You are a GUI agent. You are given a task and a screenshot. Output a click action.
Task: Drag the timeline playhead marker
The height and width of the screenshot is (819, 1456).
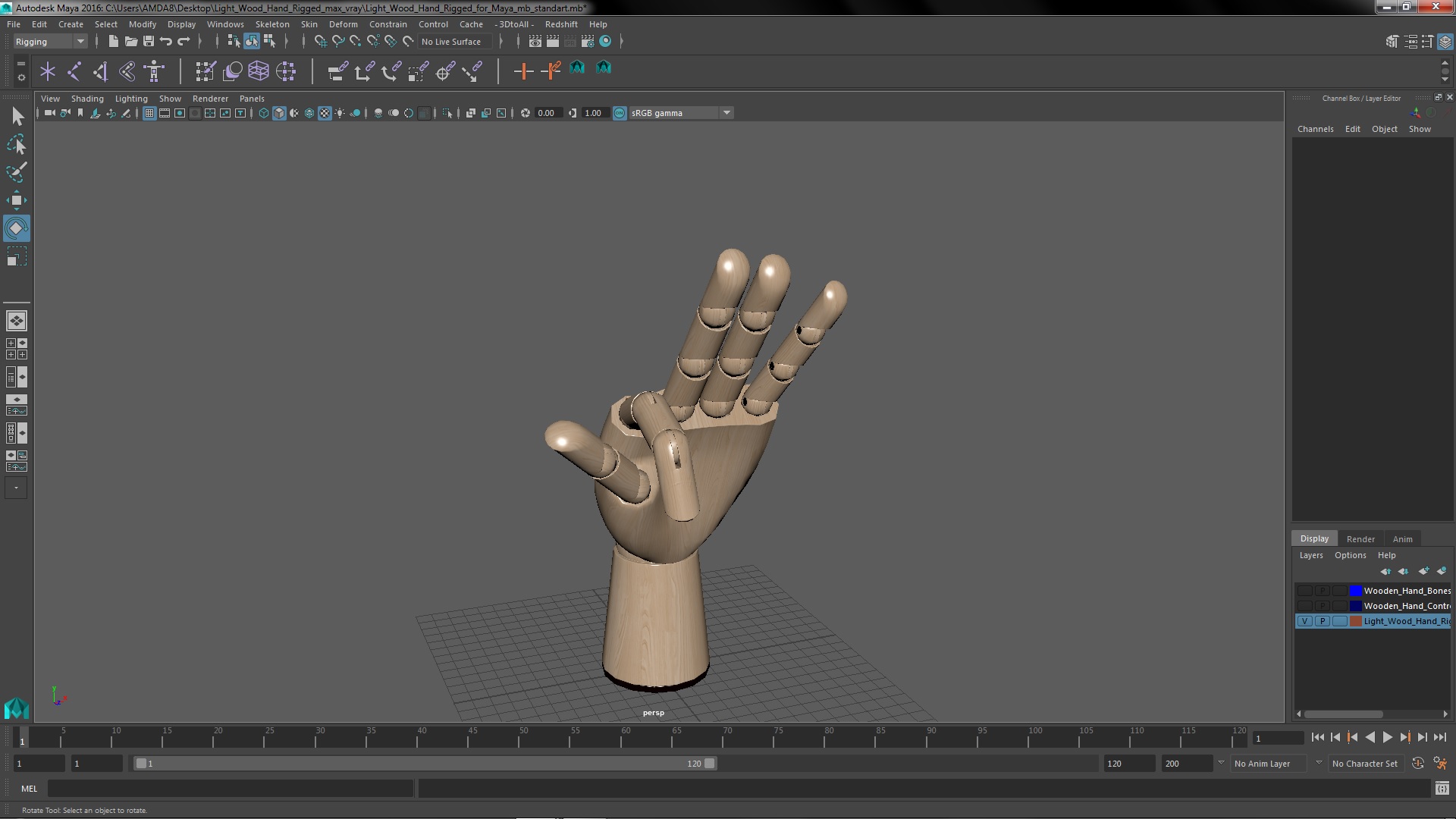coord(21,738)
